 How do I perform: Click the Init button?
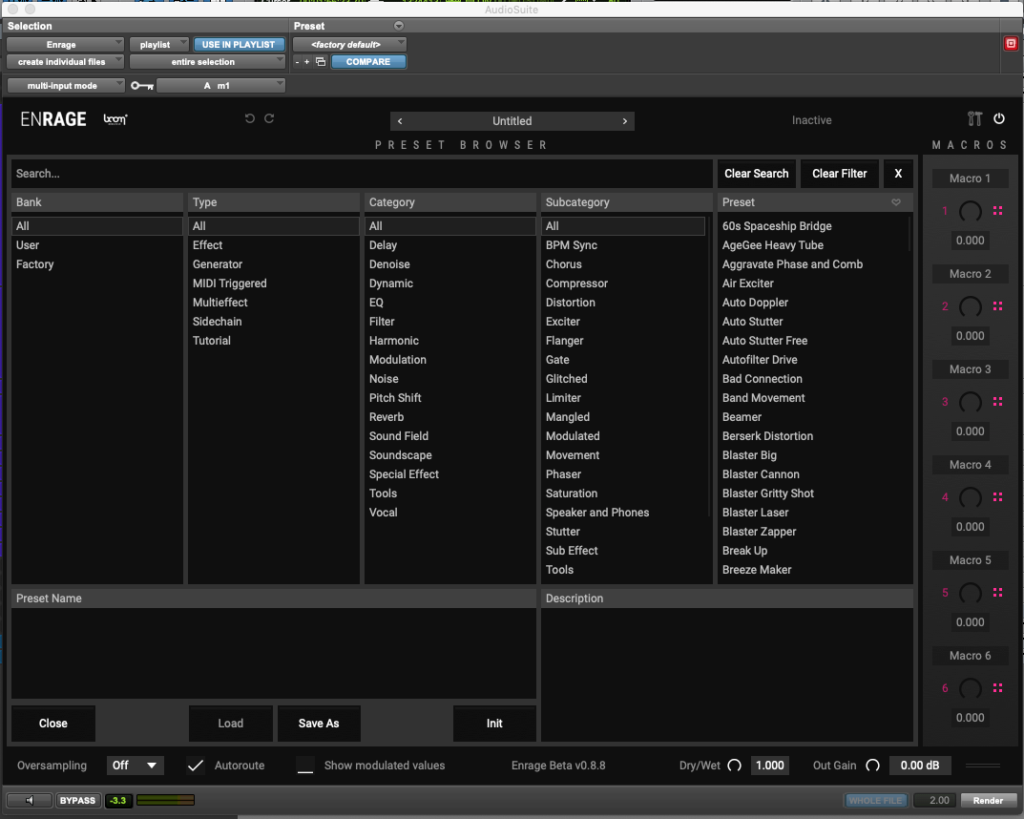[494, 723]
